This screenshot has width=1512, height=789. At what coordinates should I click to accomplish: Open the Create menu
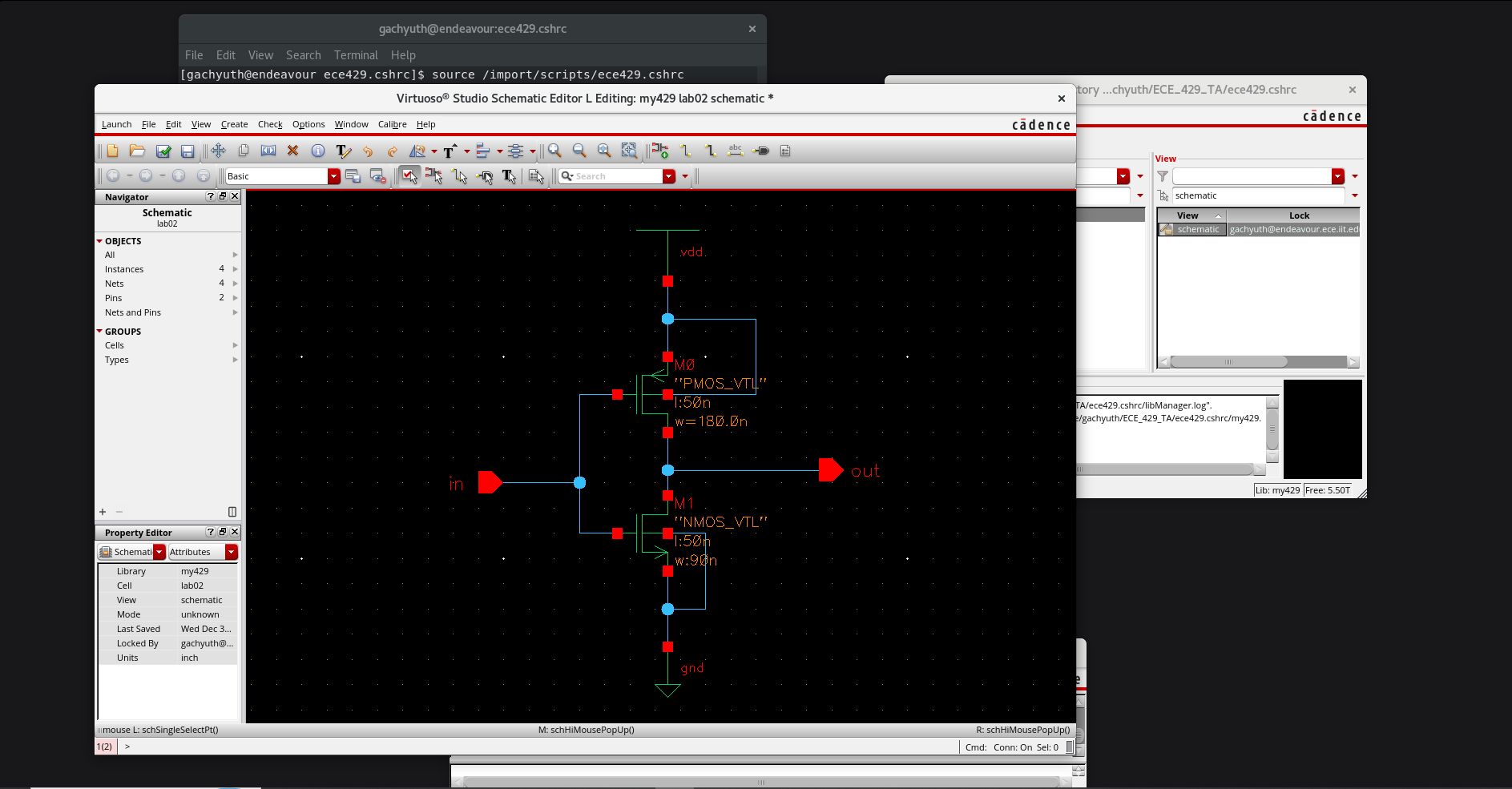234,124
